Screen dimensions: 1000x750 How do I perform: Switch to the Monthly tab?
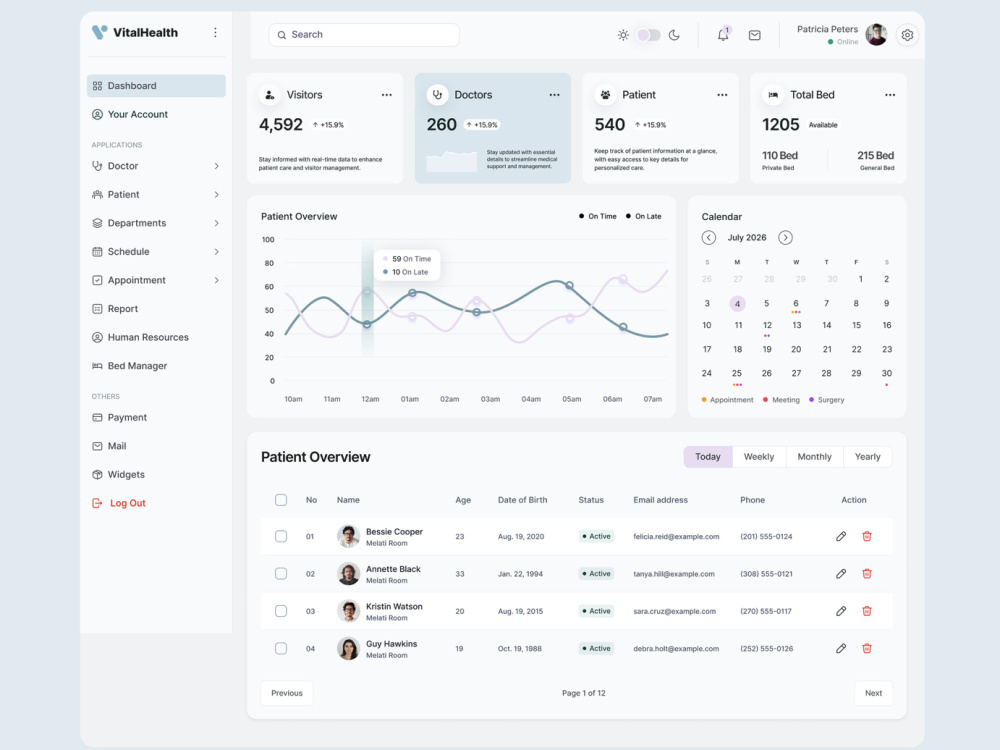click(x=814, y=457)
